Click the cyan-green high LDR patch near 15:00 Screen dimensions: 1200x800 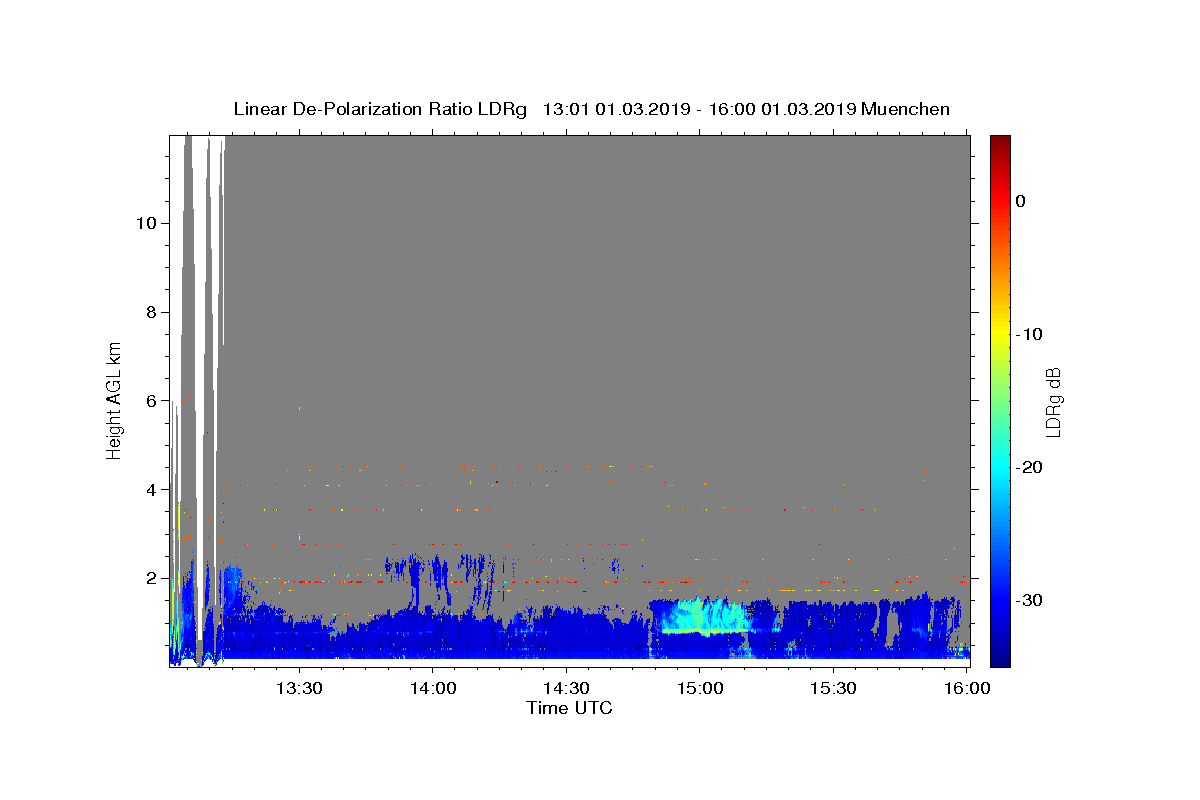pyautogui.click(x=705, y=616)
